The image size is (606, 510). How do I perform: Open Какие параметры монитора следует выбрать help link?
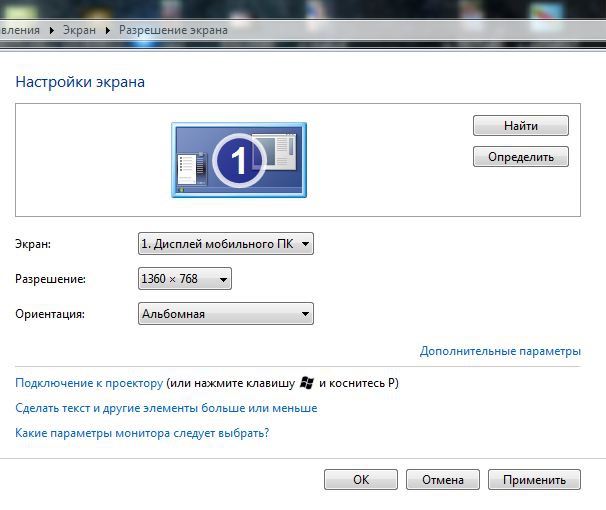(142, 433)
